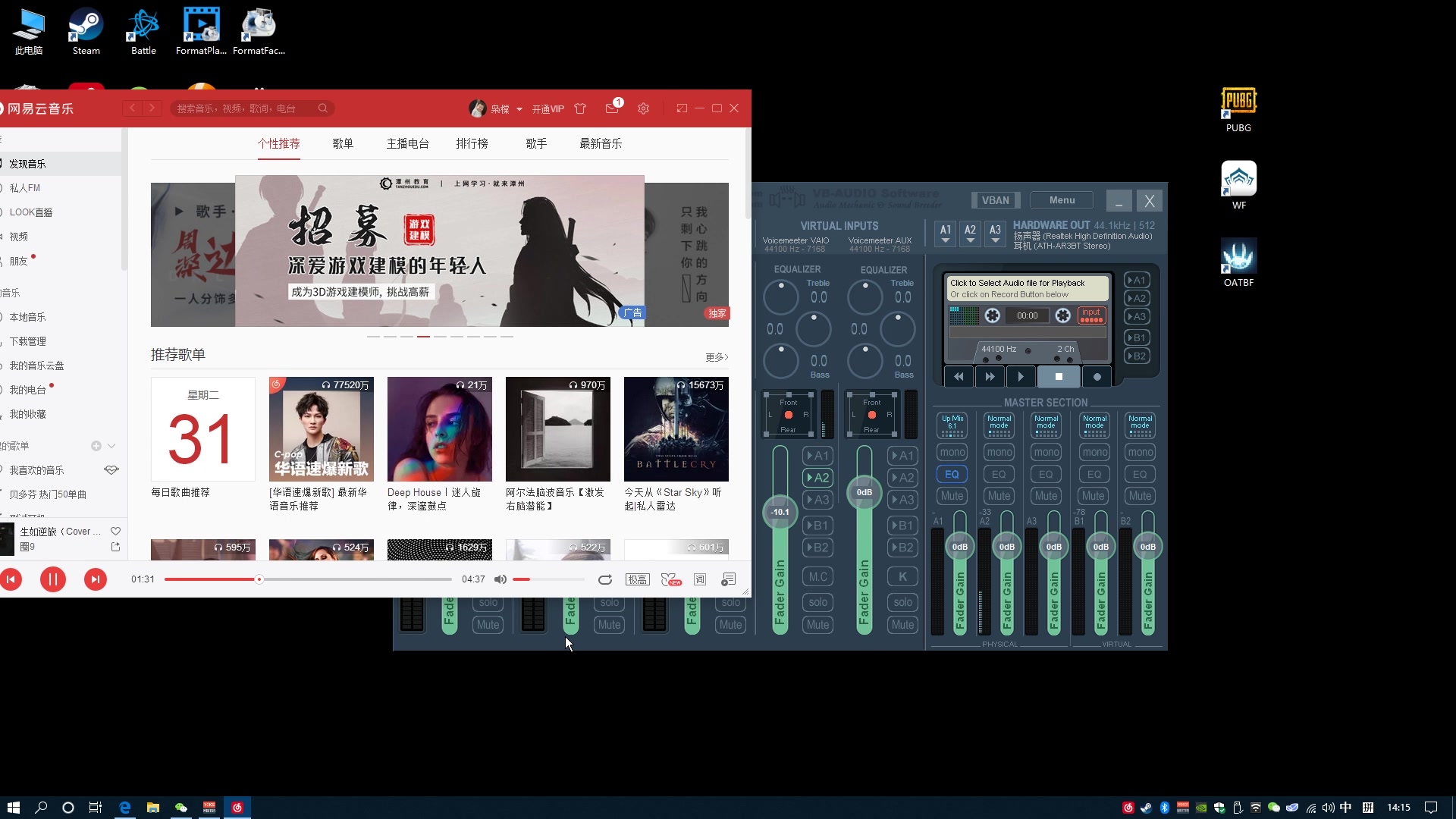
Task: Like the currently playing song (heart)
Action: (x=115, y=531)
